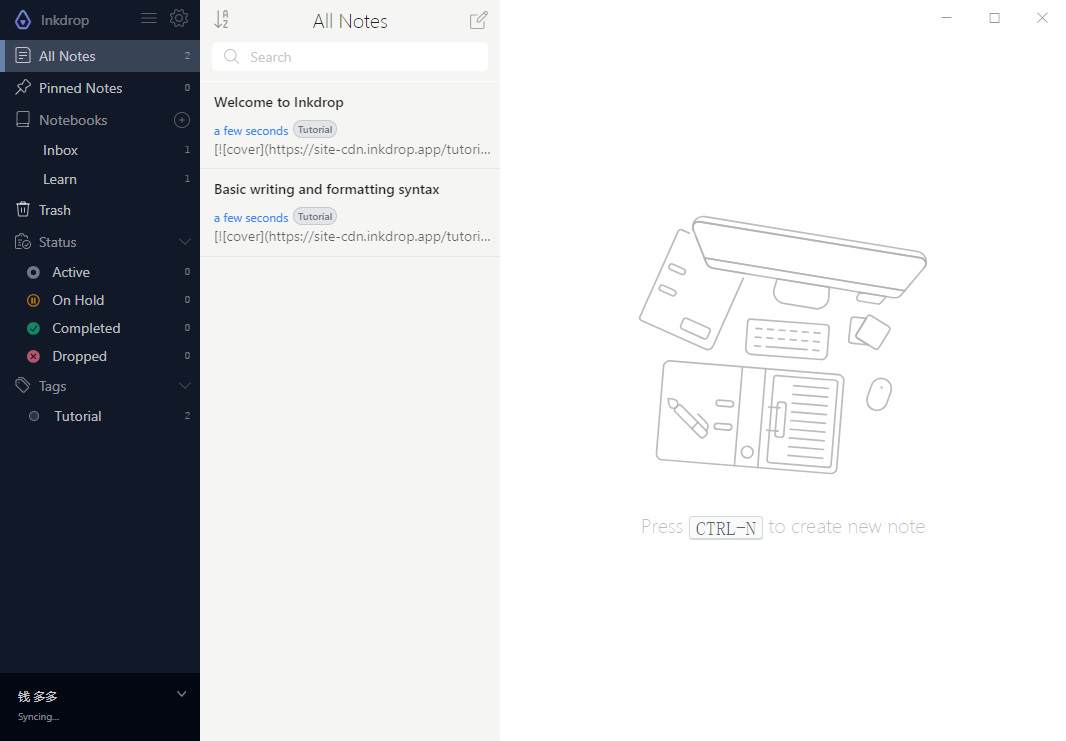Click the Notebooks book icon
The height and width of the screenshot is (741, 1066).
(x=23, y=120)
